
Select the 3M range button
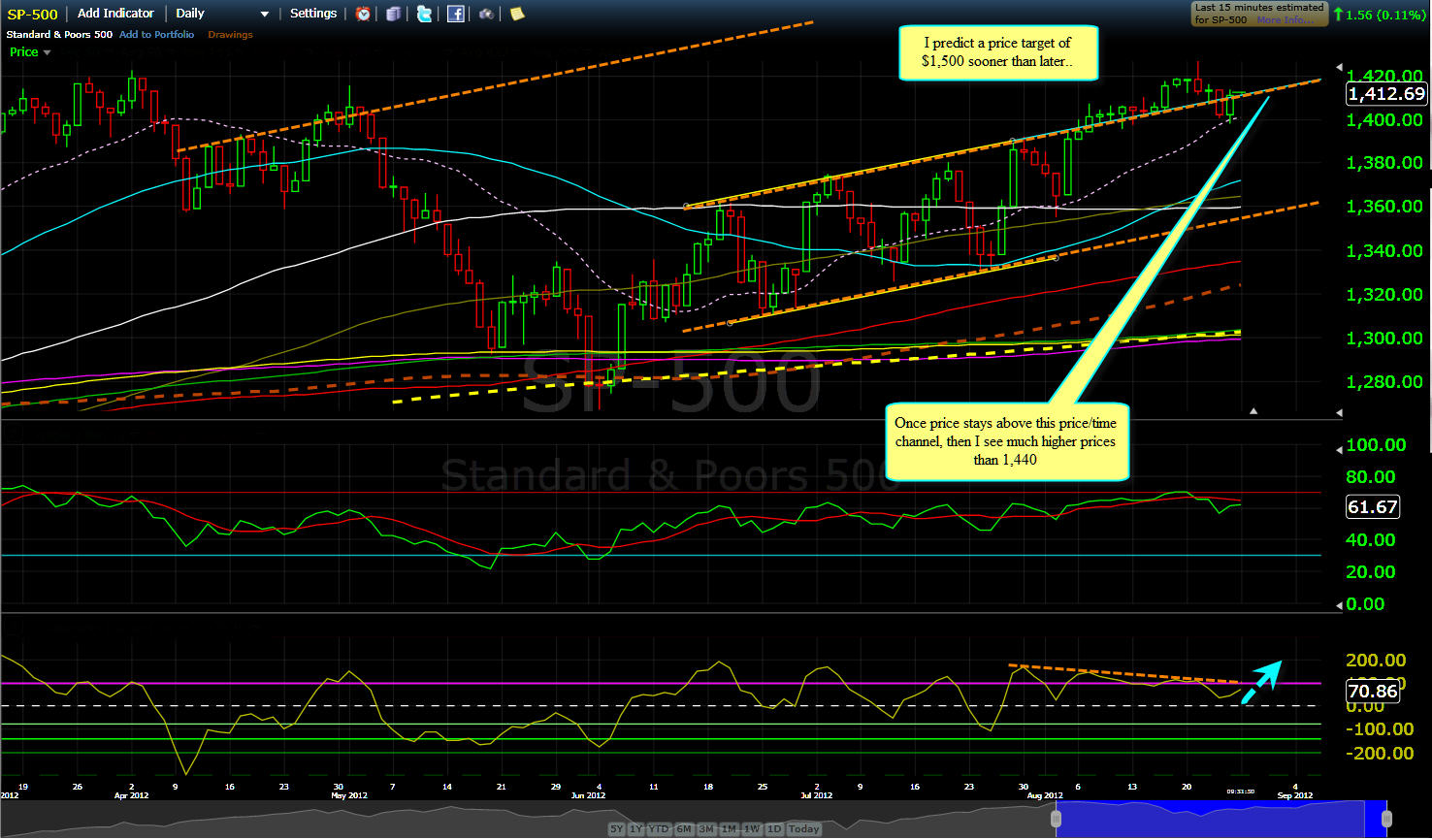click(706, 829)
